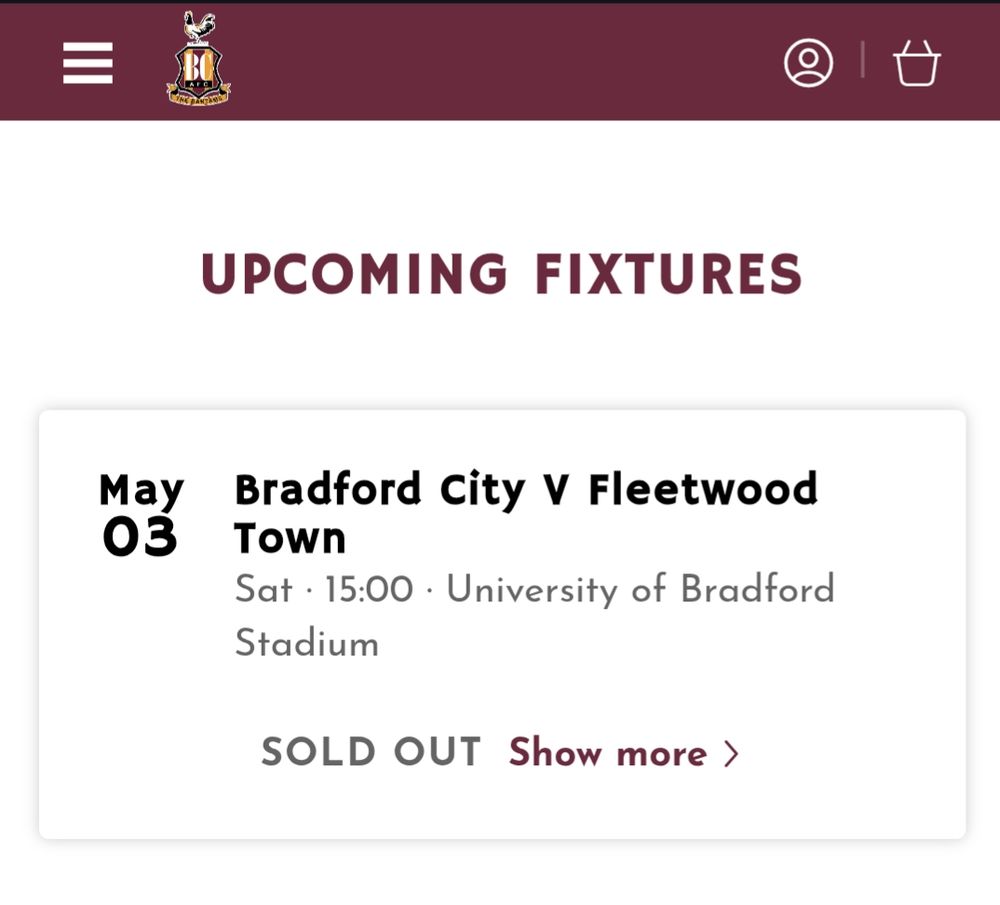Click the May month label on fixture
Viewport: 1000px width, 905px height.
[x=142, y=491]
